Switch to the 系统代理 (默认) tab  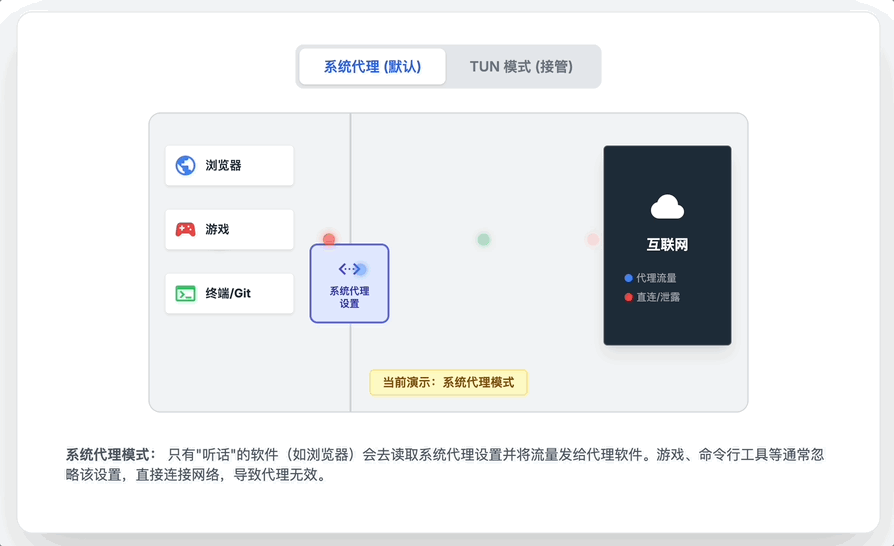372,67
